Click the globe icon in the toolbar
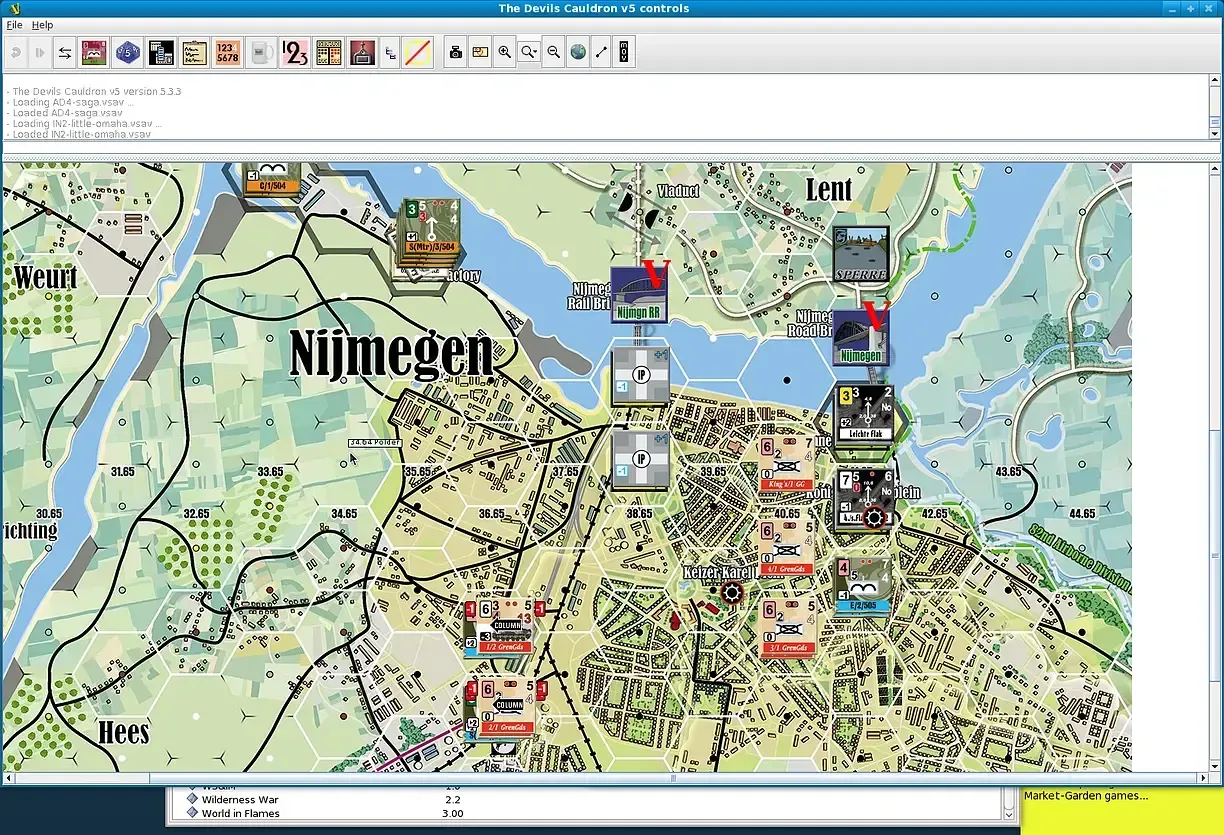This screenshot has width=1224, height=835. point(578,52)
